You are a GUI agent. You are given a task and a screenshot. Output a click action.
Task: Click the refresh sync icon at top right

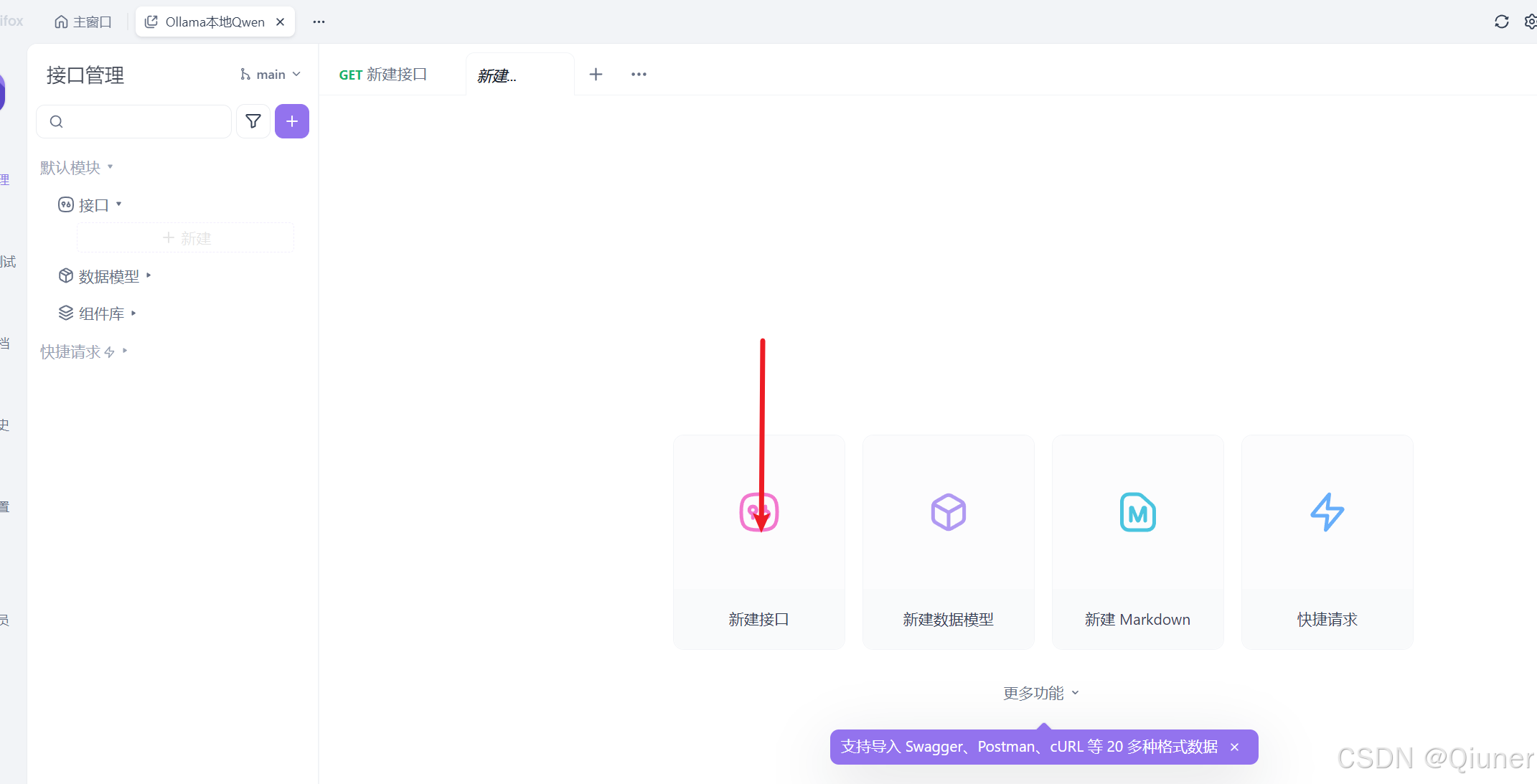click(x=1501, y=22)
